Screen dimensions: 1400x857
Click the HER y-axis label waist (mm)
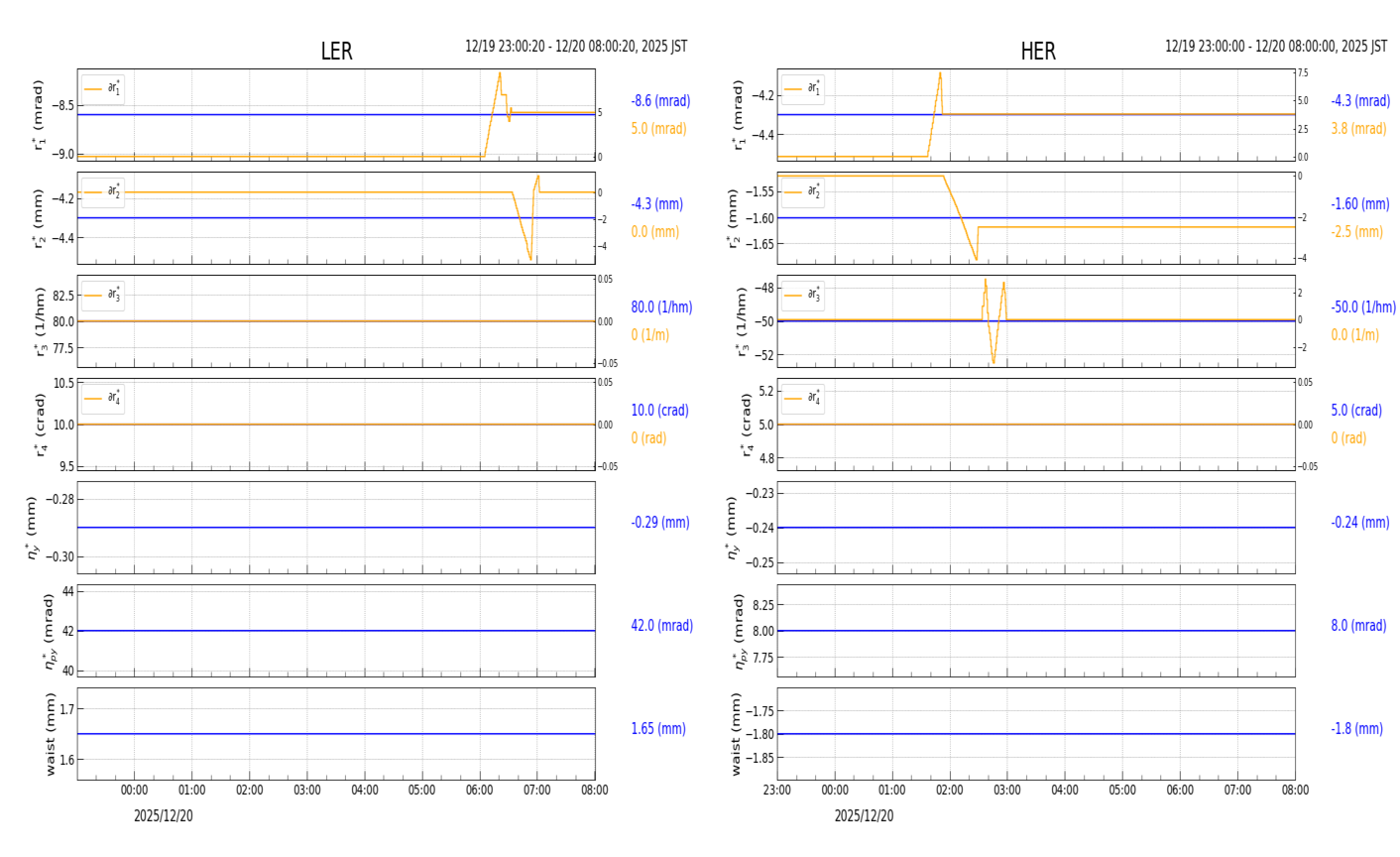tap(736, 734)
